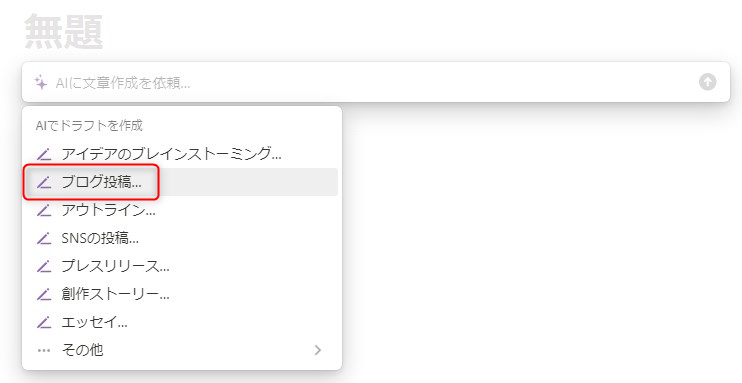742x383 pixels.
Task: Click the three-dots icon beside その他
Action: [x=44, y=351]
